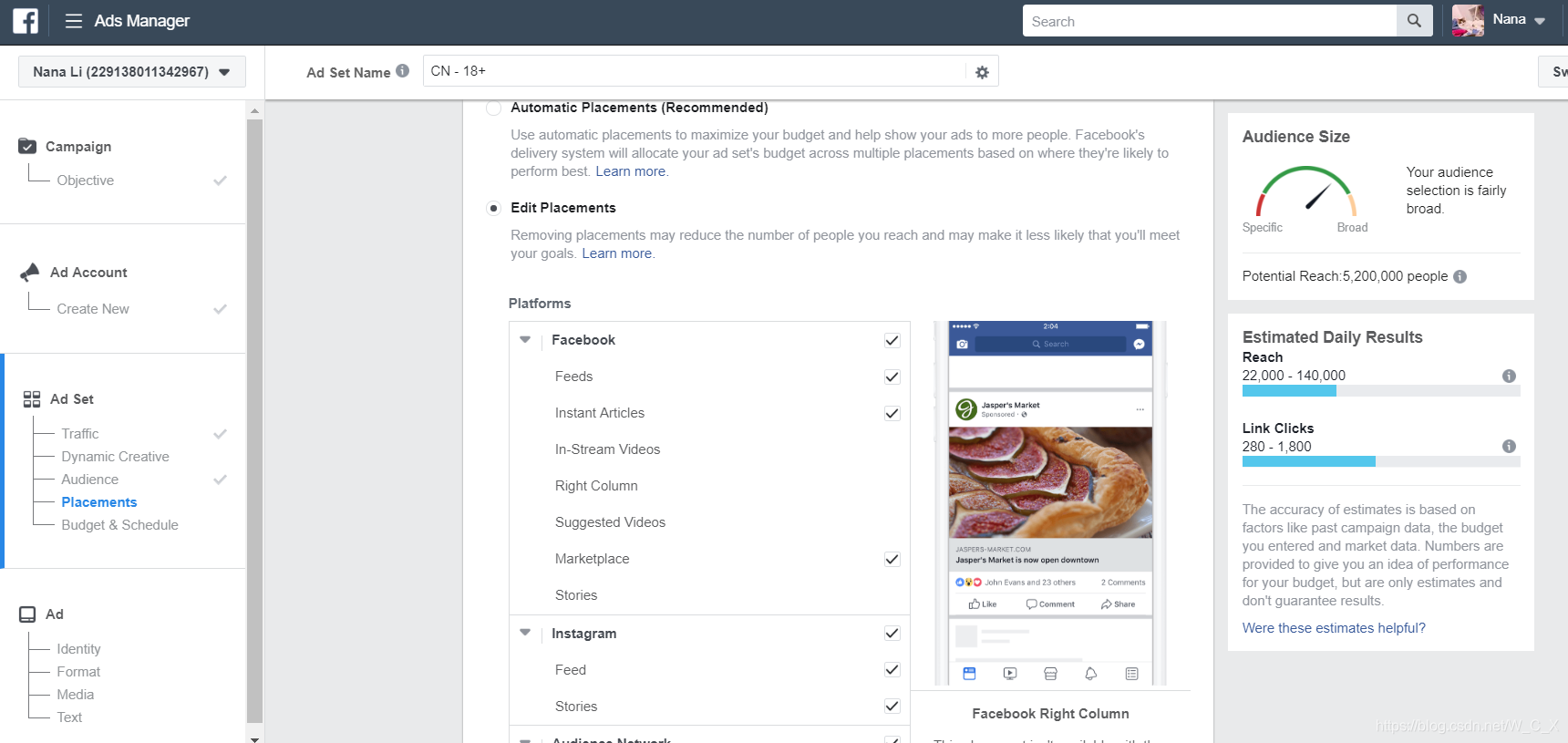Click the top Search input field
The width and height of the screenshot is (1568, 743).
[1210, 21]
